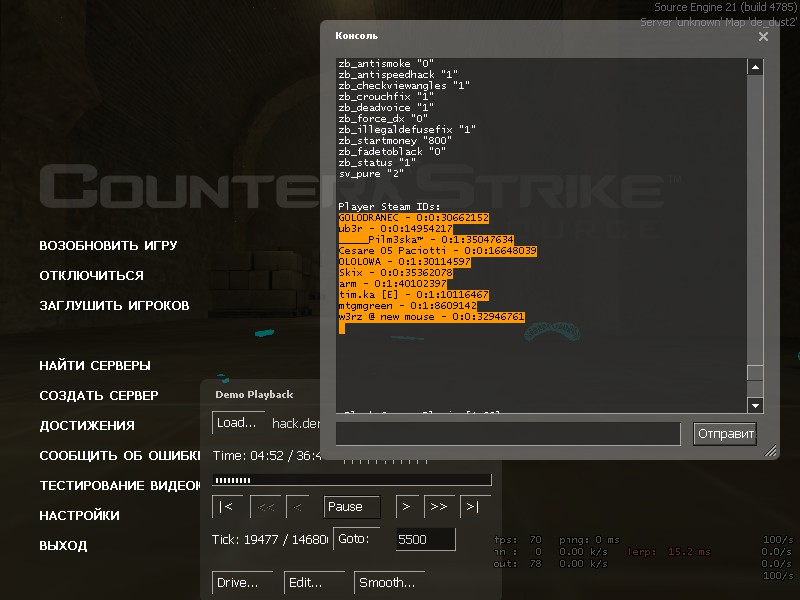This screenshot has height=600, width=800.
Task: Click the hack.dem file name
Action: 296,423
